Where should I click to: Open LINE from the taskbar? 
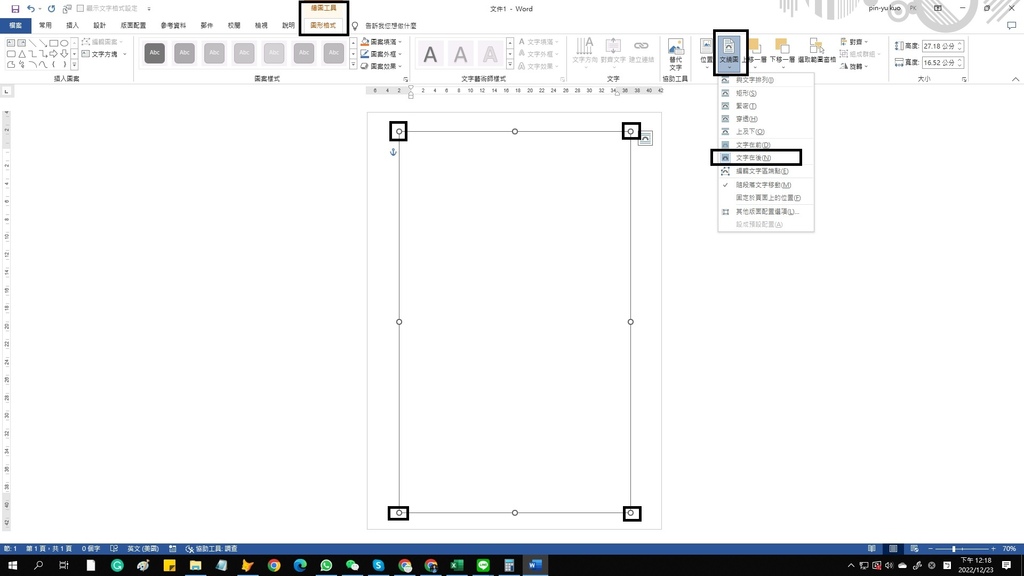pos(483,565)
